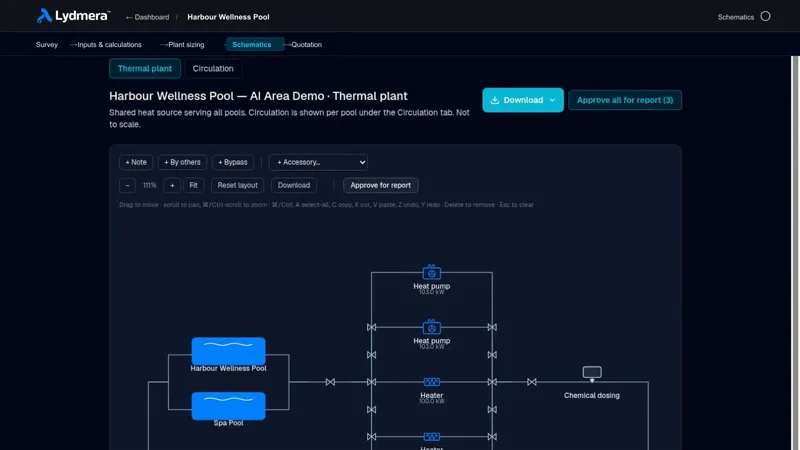Select the Chemical dosing icon
800x450 pixels.
point(592,374)
